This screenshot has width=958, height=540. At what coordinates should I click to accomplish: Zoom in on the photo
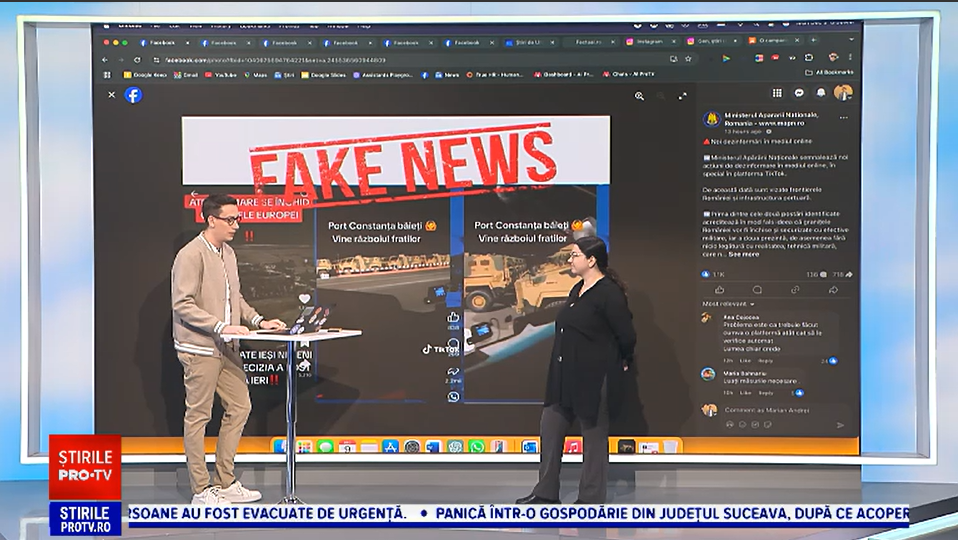click(x=639, y=96)
